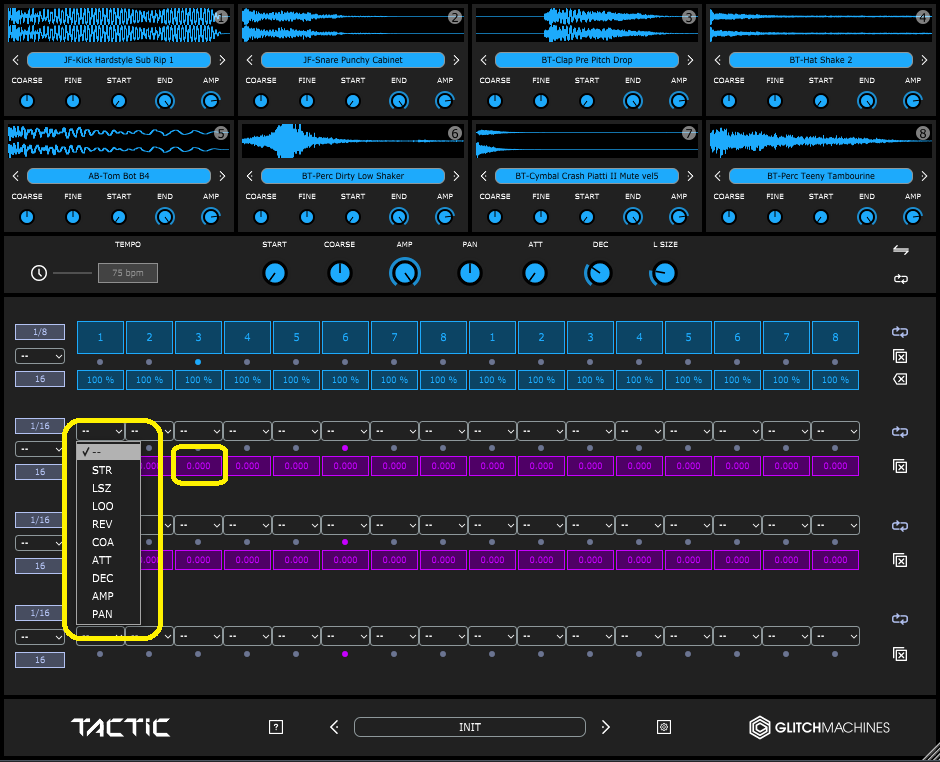The image size is (940, 762).
Task: Load previous sample for JF-Kick Hardstyle slot
Action: pyautogui.click(x=16, y=60)
